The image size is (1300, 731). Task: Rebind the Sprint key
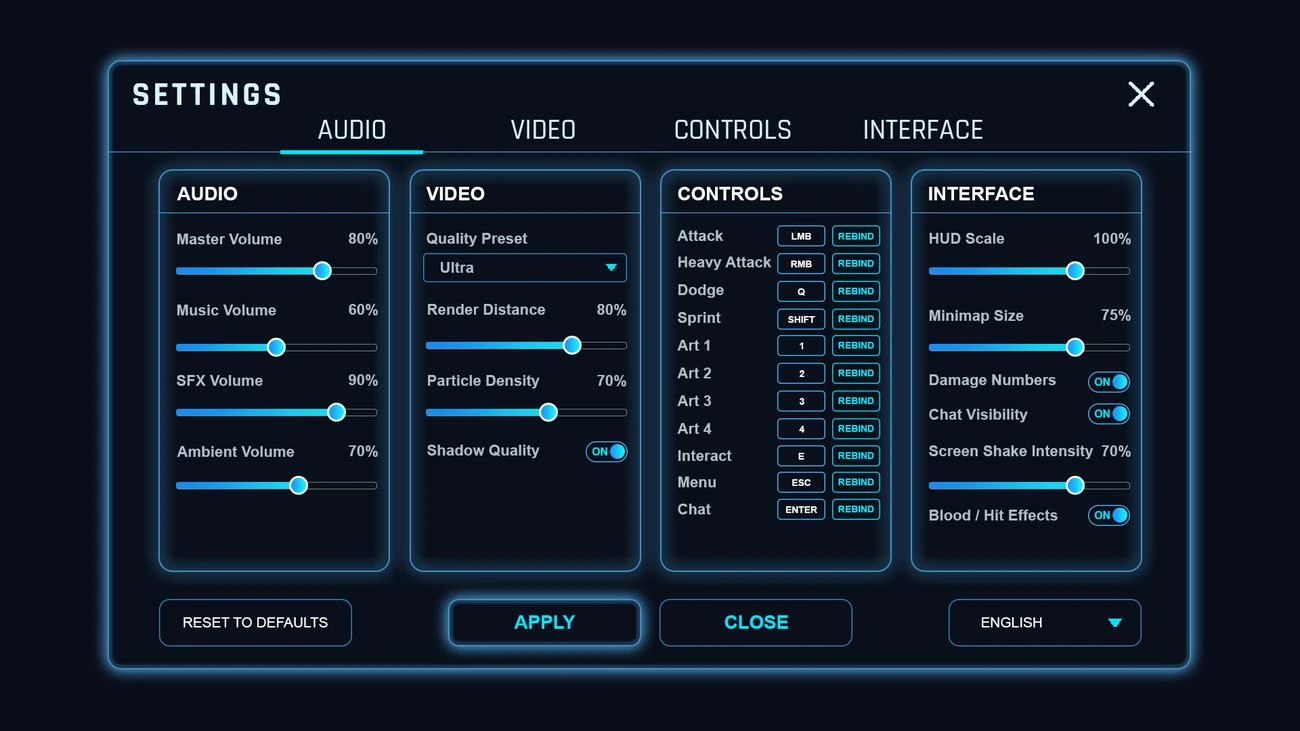click(856, 319)
